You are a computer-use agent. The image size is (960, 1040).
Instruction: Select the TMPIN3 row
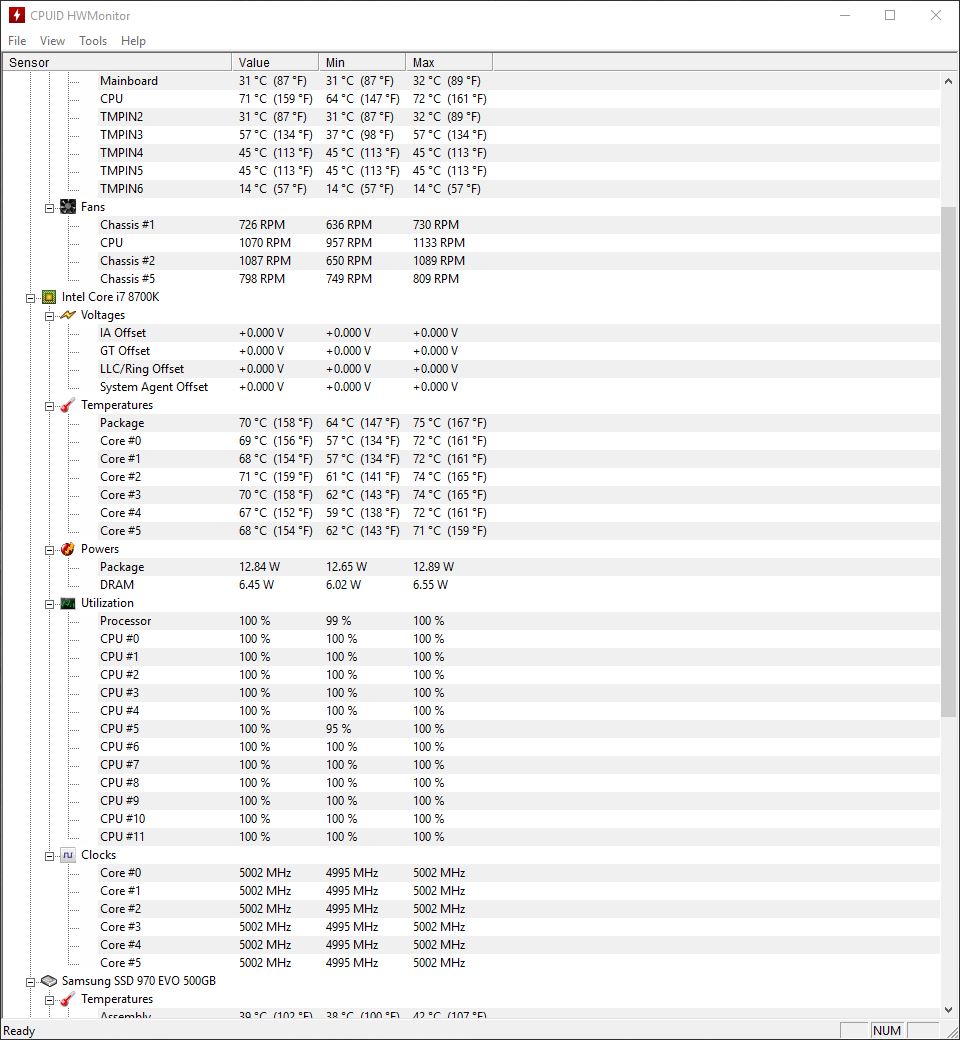pyautogui.click(x=519, y=135)
